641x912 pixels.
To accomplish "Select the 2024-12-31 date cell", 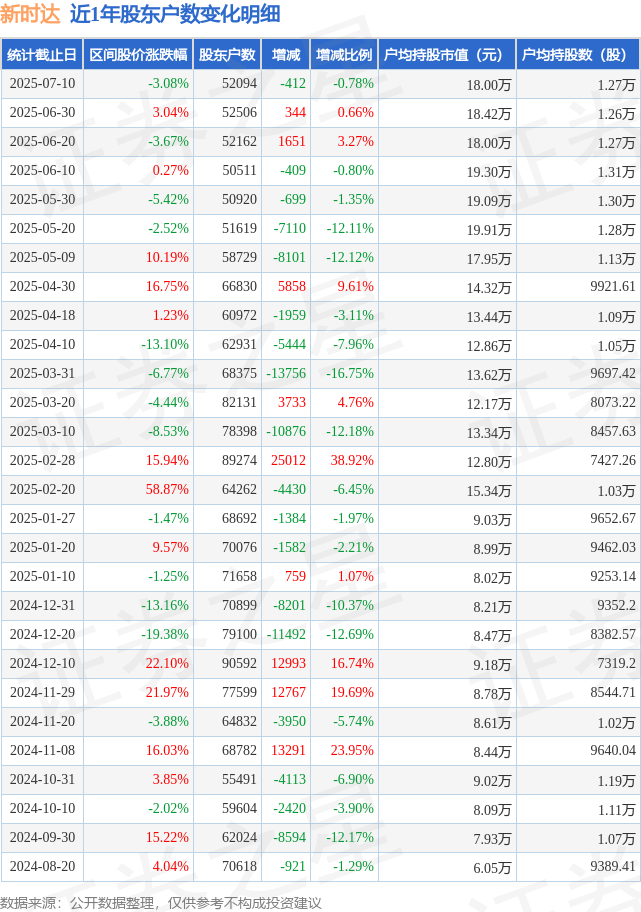I will click(42, 605).
